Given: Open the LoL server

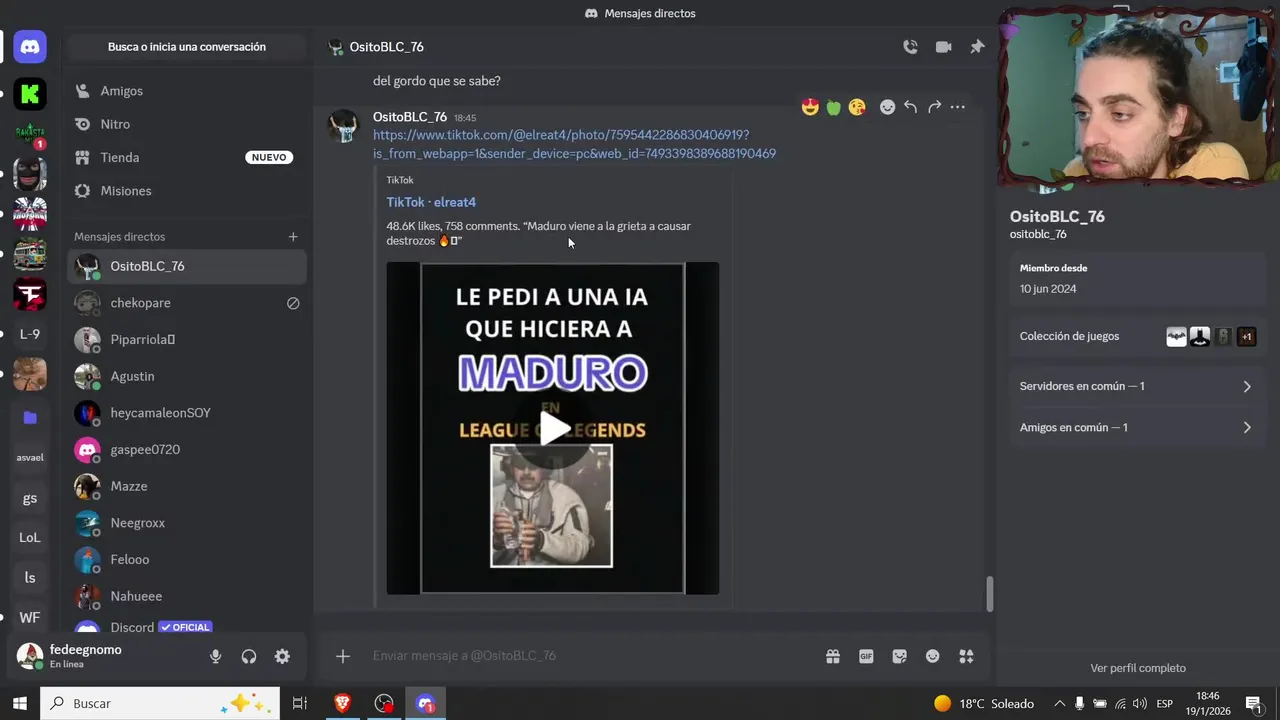Looking at the screenshot, I should click(x=30, y=537).
